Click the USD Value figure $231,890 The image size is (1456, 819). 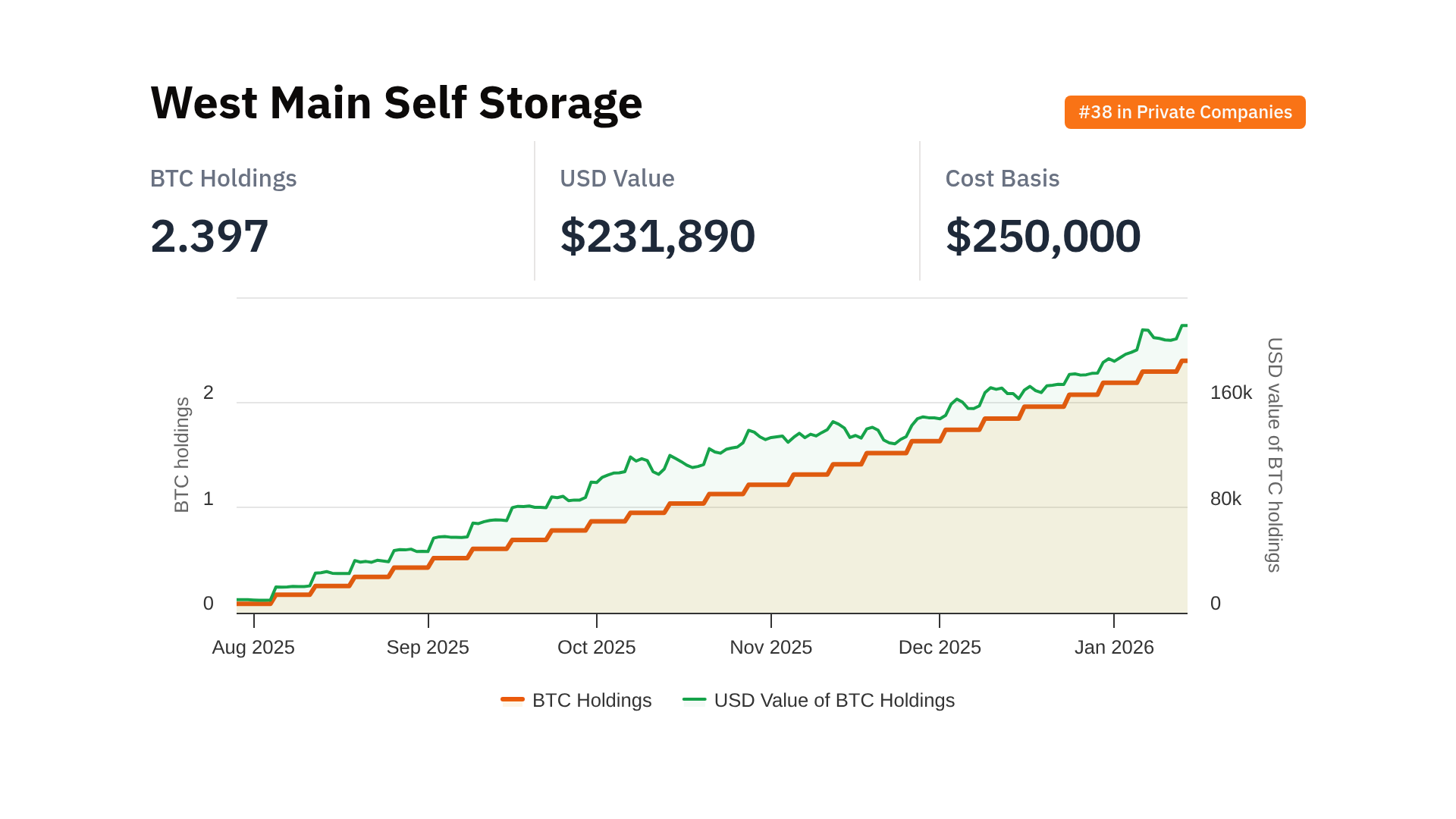(657, 236)
